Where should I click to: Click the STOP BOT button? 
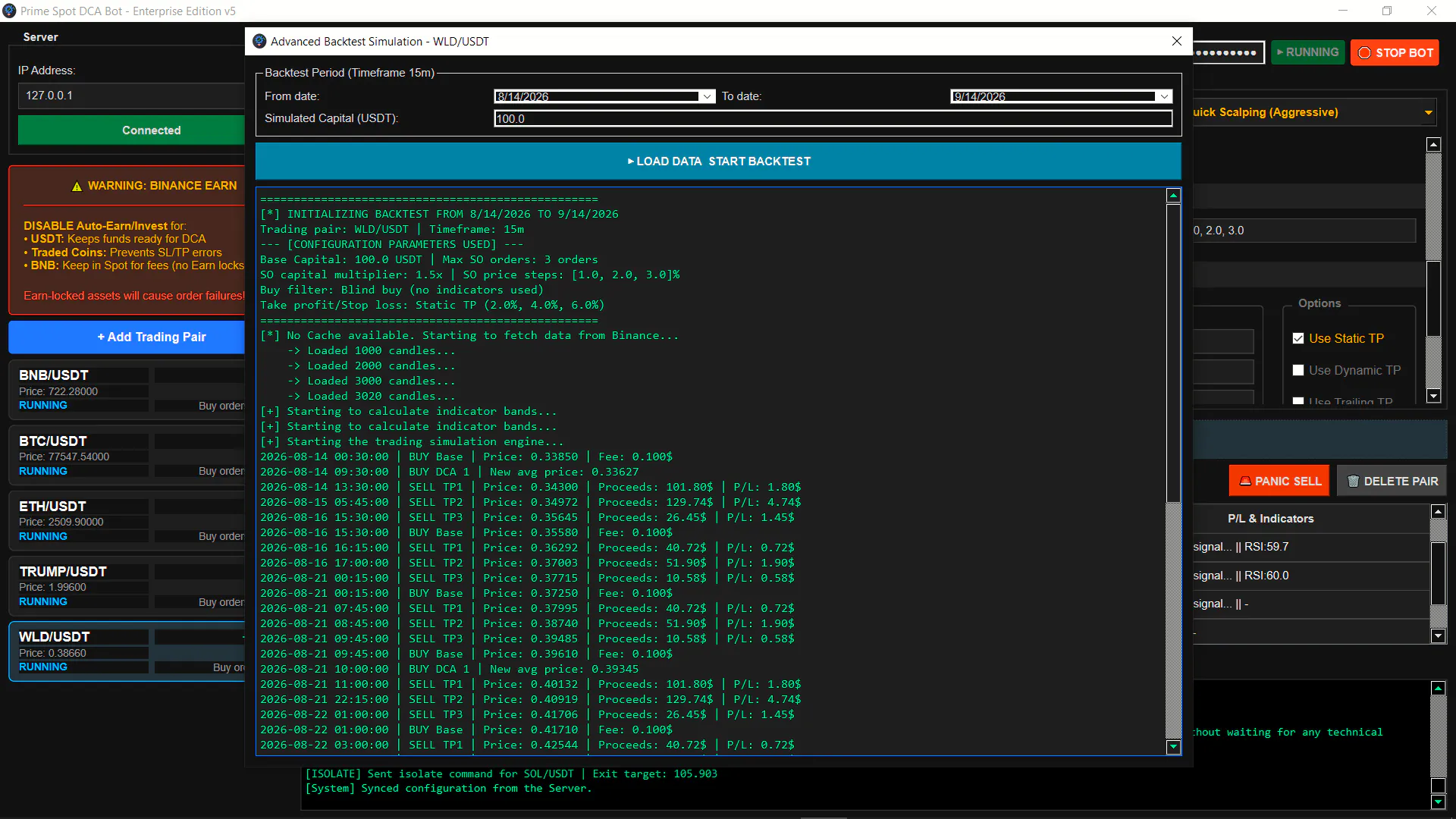(1395, 52)
